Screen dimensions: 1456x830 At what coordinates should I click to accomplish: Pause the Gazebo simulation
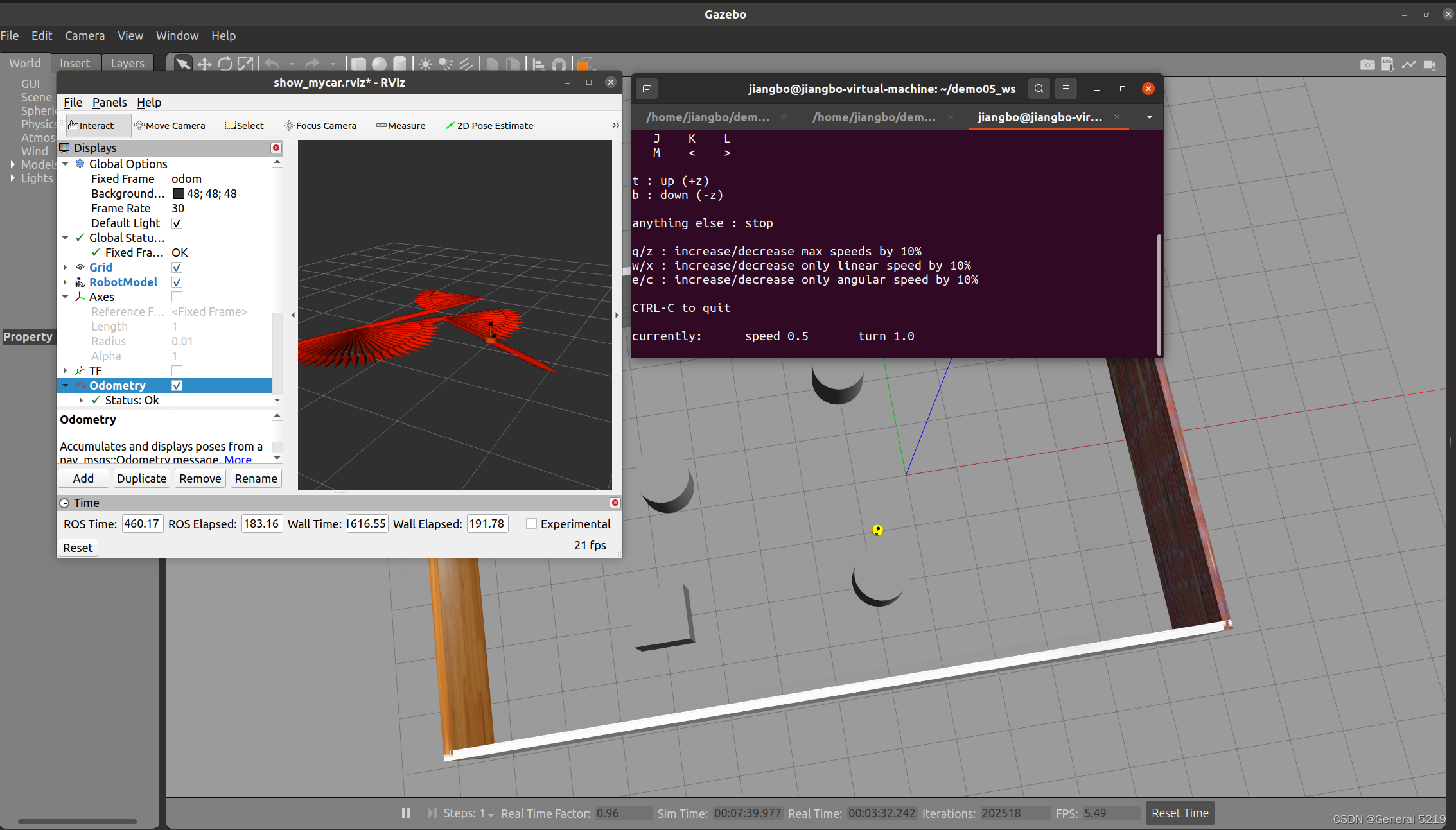(x=406, y=813)
